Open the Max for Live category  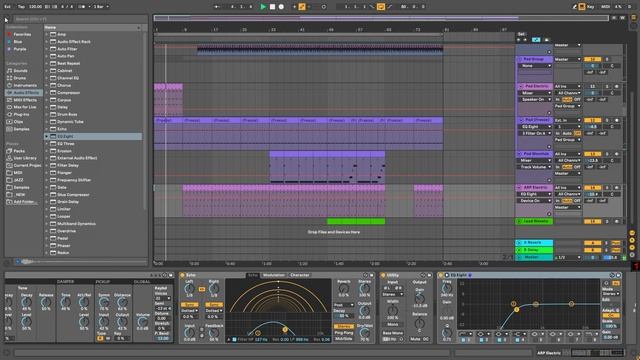tap(25, 107)
